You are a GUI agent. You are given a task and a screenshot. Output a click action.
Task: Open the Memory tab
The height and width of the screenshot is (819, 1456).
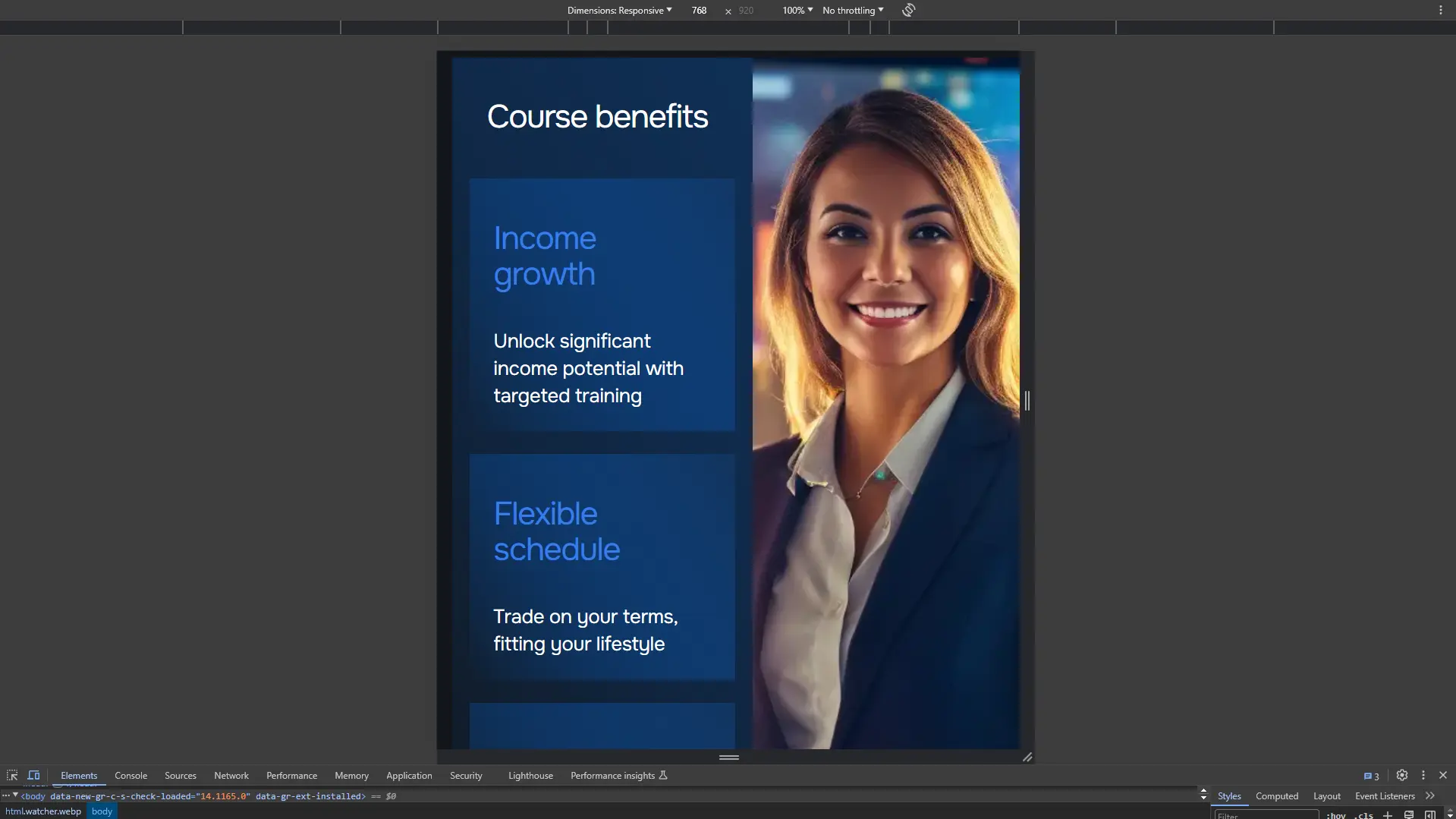tap(351, 775)
